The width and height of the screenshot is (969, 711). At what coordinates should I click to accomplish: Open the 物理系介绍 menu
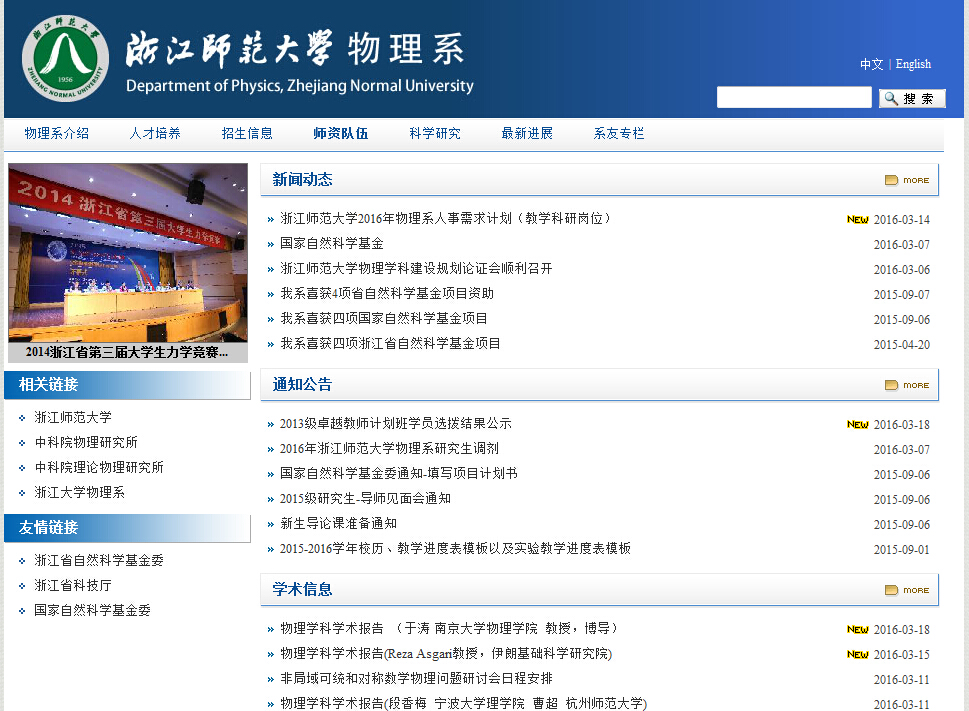point(57,134)
